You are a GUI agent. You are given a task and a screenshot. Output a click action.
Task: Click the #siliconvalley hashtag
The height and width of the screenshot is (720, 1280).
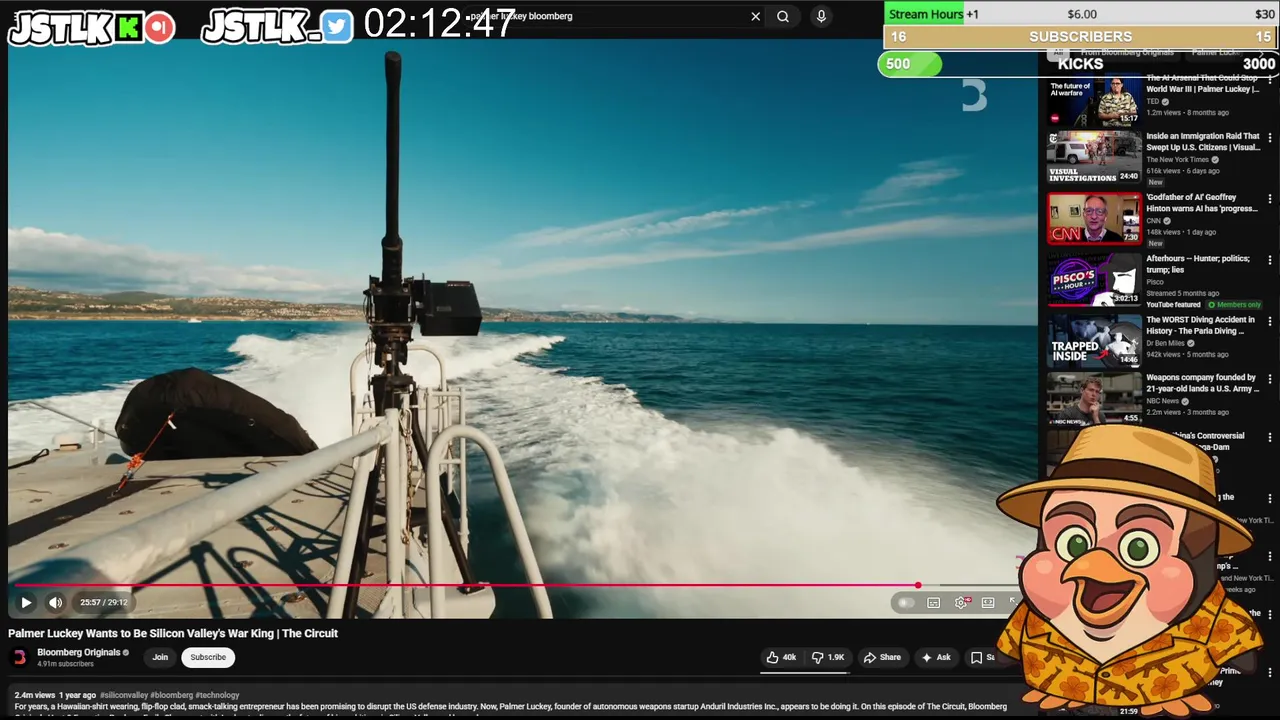(125, 695)
